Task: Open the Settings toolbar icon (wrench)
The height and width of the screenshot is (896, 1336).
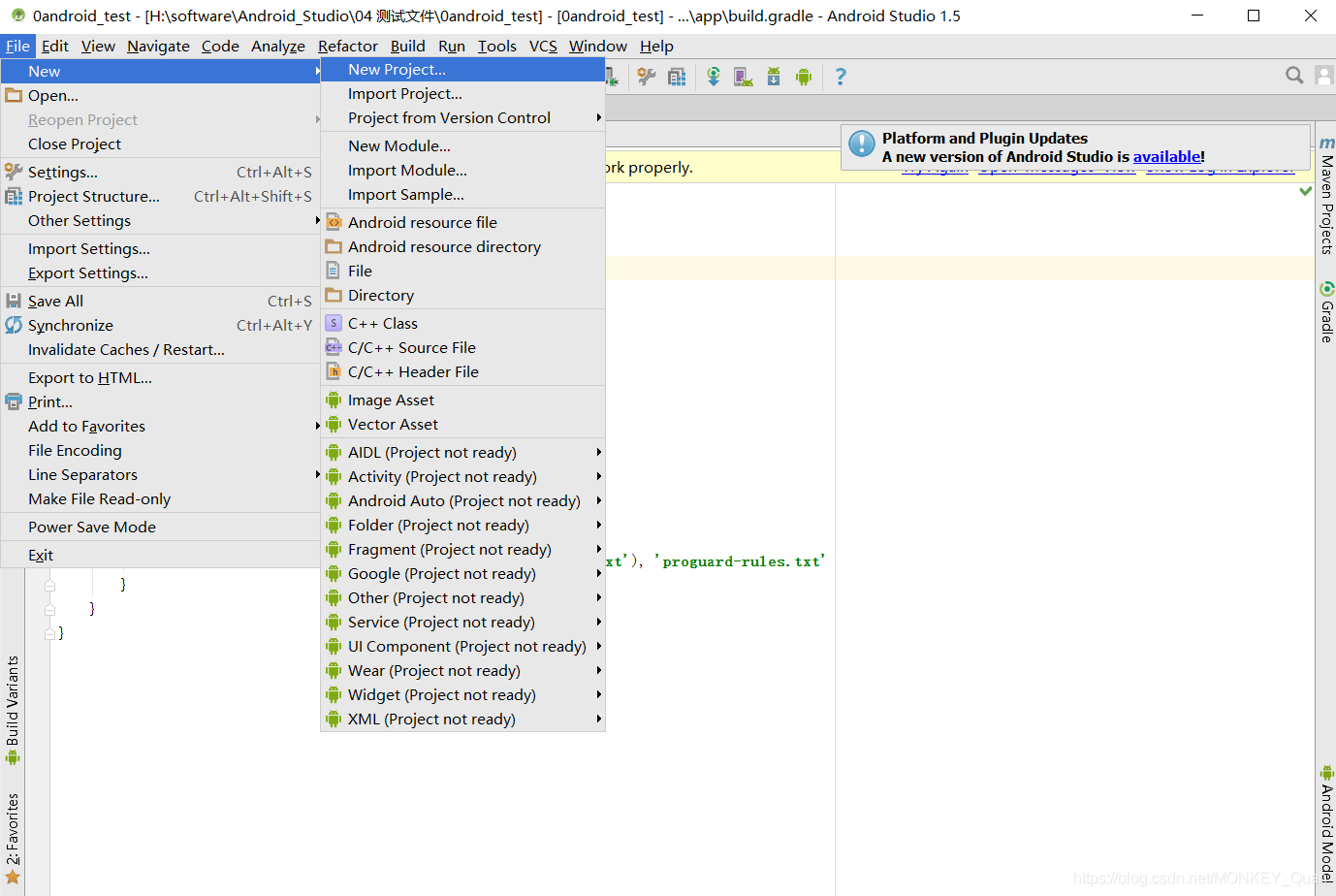Action: tap(647, 77)
